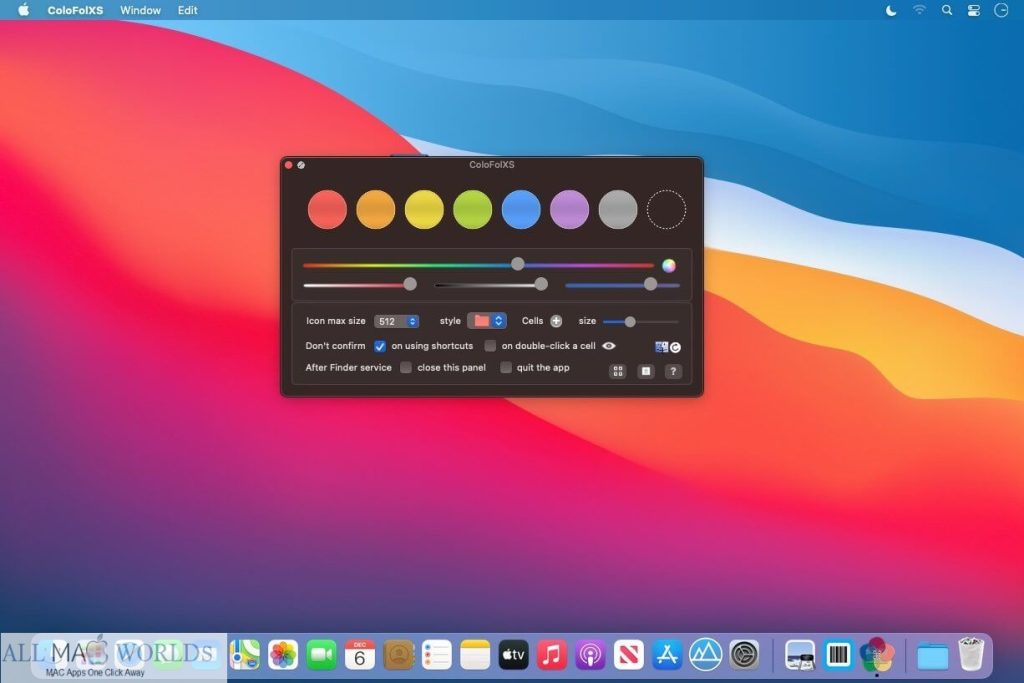Screen dimensions: 1024x683
Task: Open Notes from the Dock
Action: (x=475, y=655)
